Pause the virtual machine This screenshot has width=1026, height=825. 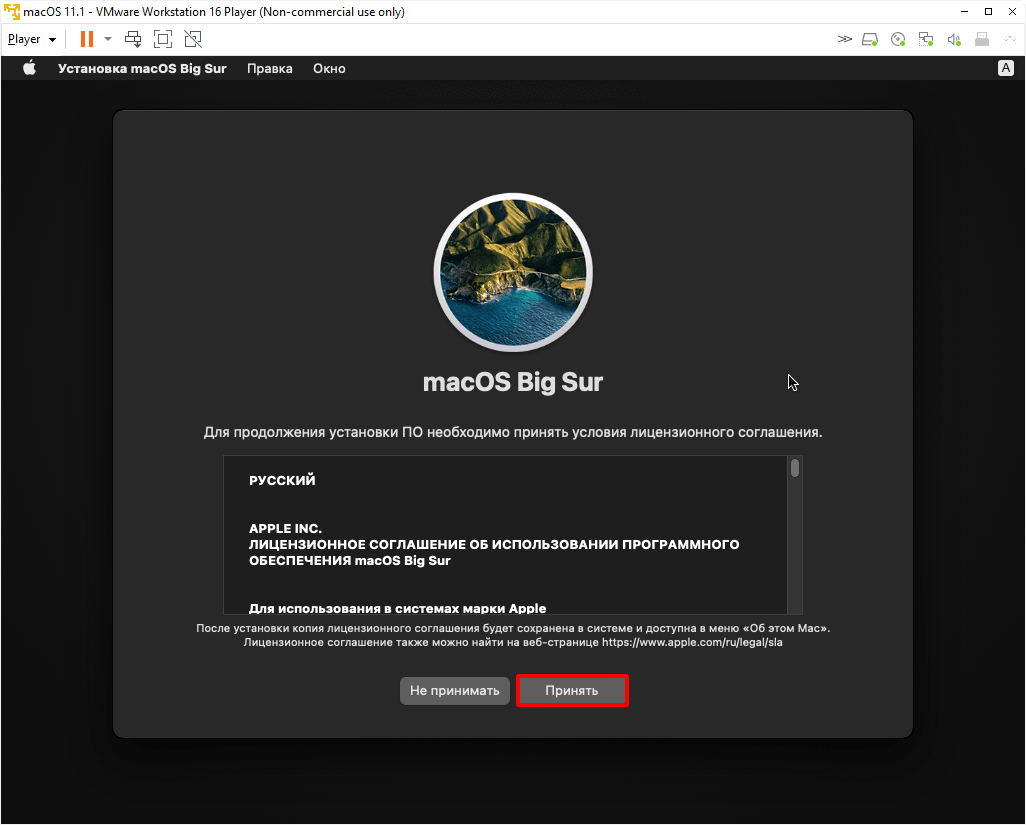point(87,39)
